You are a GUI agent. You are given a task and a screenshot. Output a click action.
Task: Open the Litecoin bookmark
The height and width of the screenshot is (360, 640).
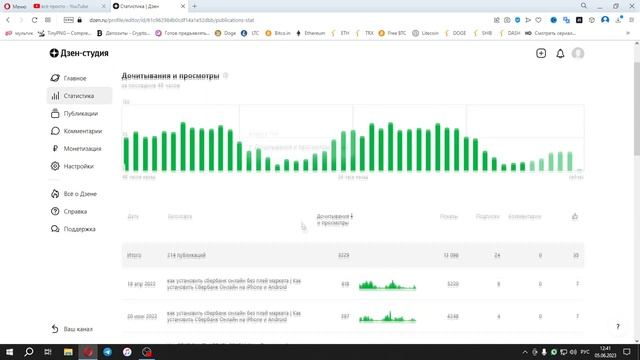point(425,33)
